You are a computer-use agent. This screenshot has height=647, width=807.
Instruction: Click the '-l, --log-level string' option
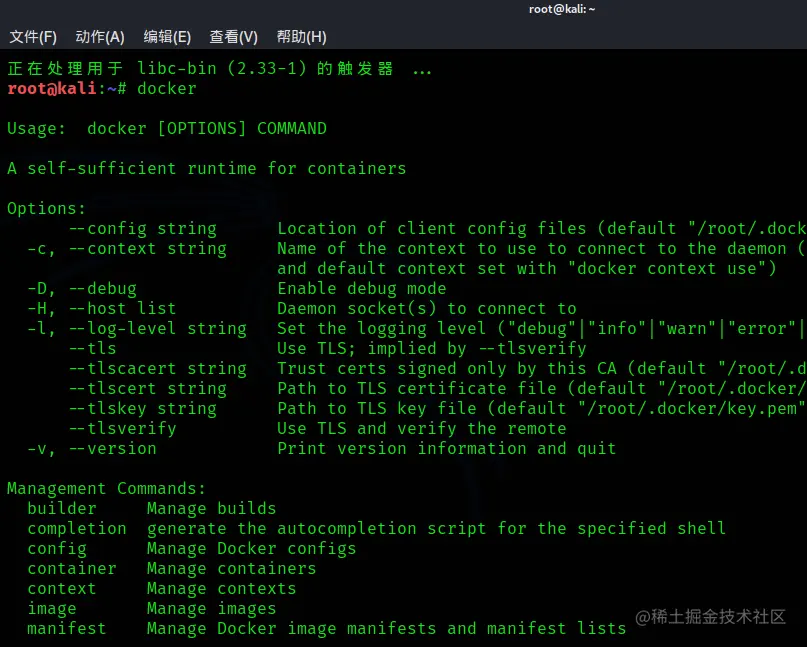point(137,328)
